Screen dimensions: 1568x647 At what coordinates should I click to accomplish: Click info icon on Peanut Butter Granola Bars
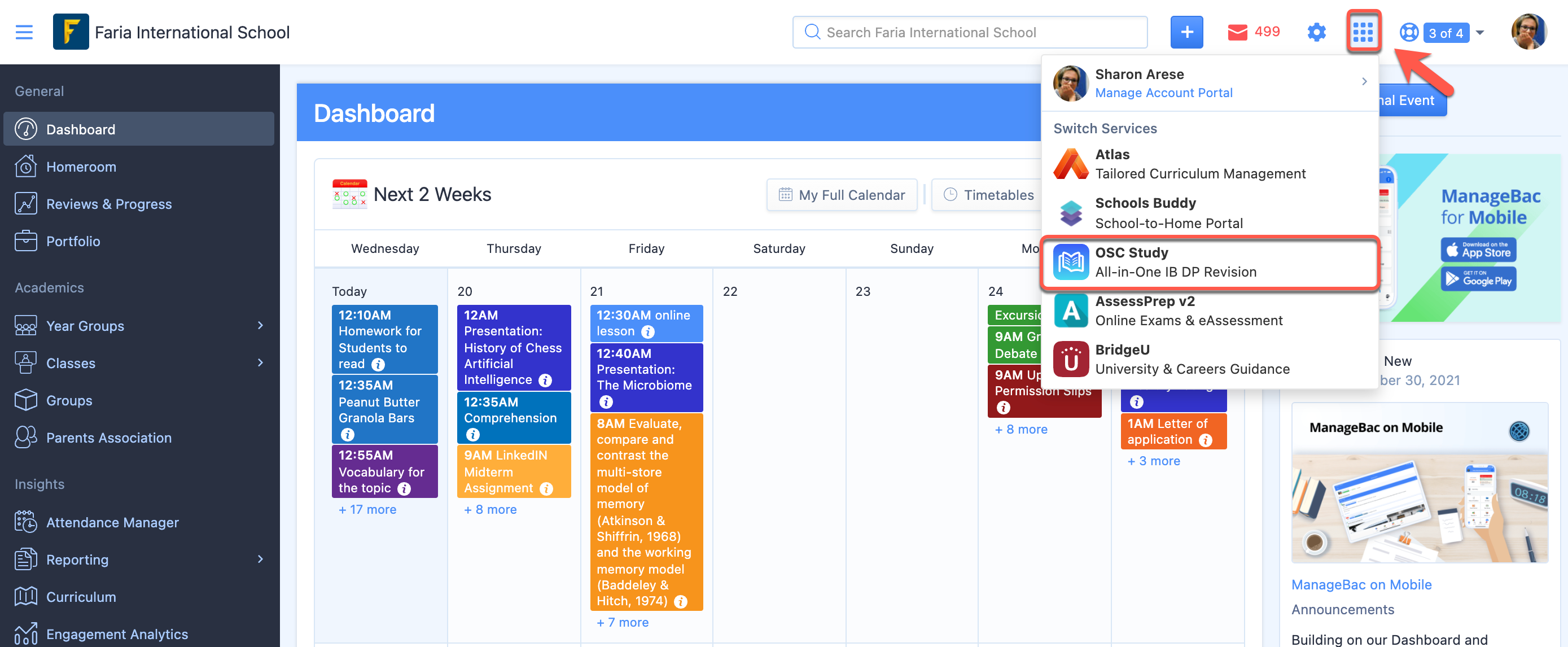[347, 434]
